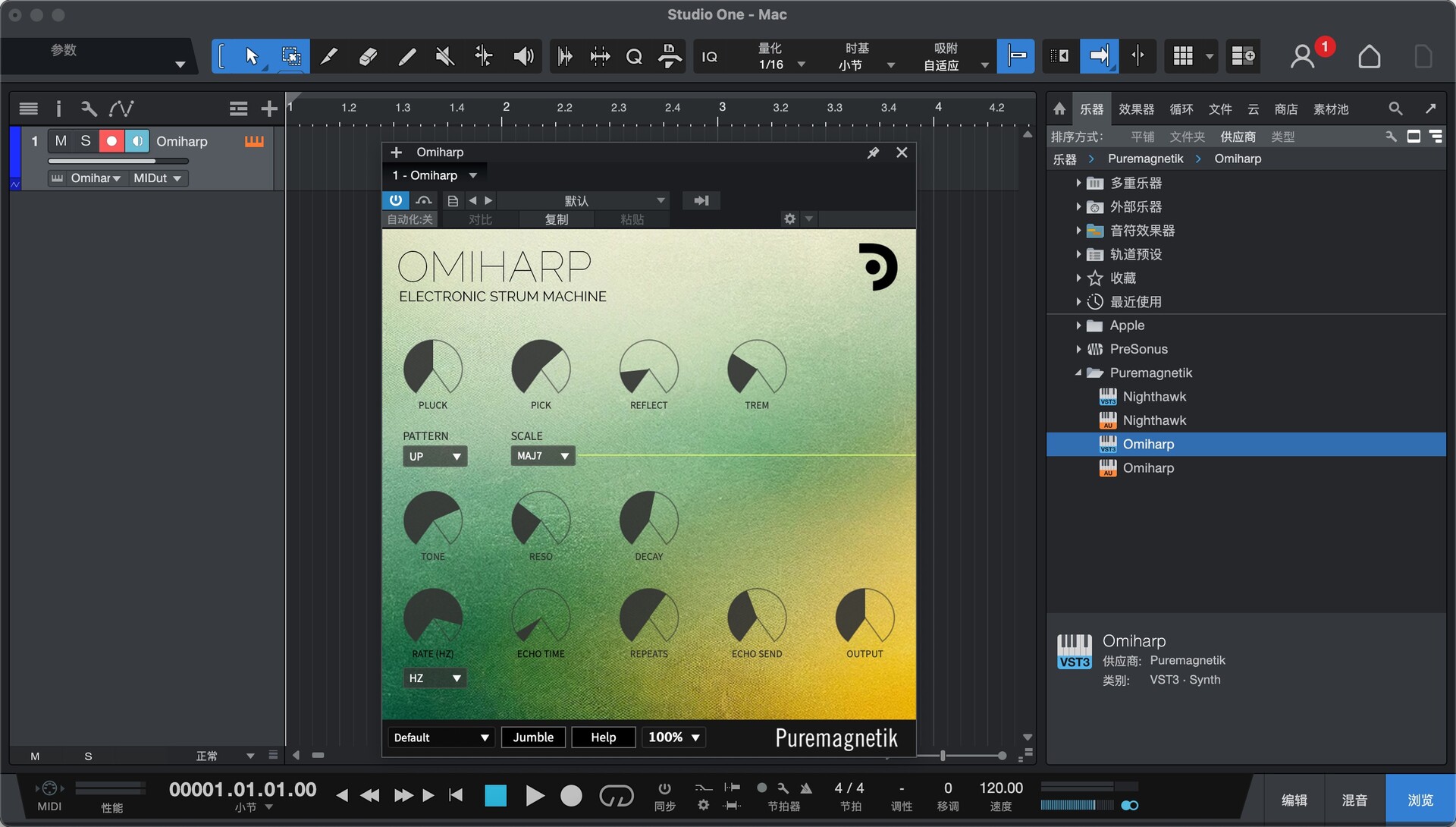
Task: Open the quantize 1/16 dropdown
Action: [781, 65]
